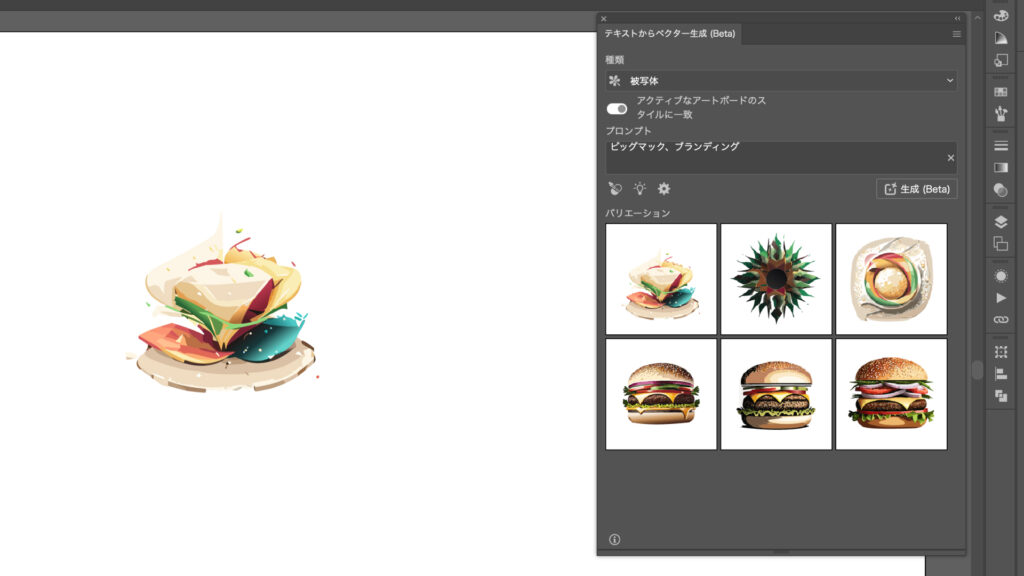This screenshot has height=576, width=1024.
Task: Expand the 被写体 type dropdown
Action: pyautogui.click(x=781, y=81)
